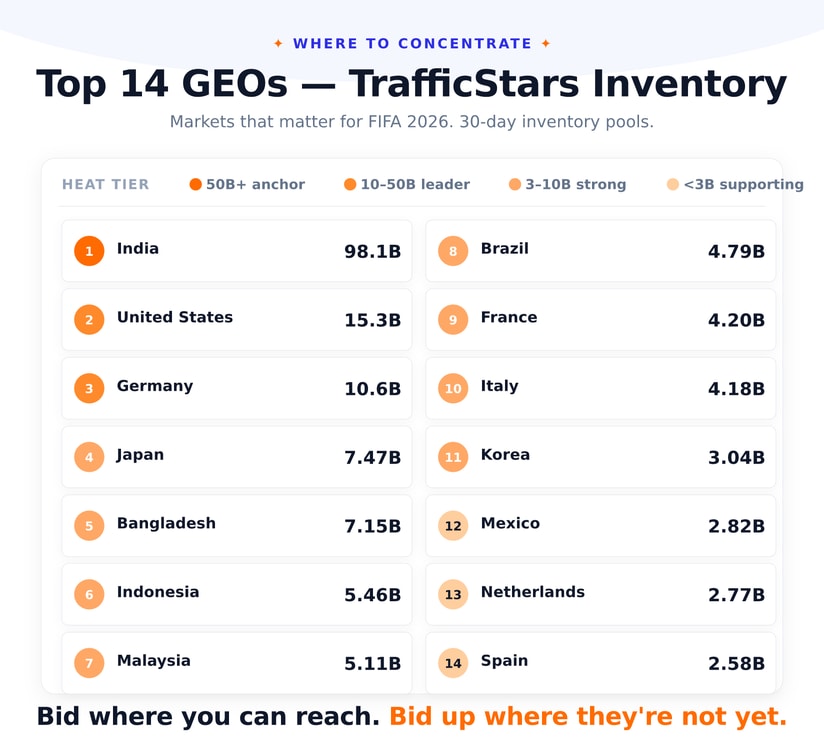Select the Bangladesh inventory card
824x756 pixels.
click(236, 525)
